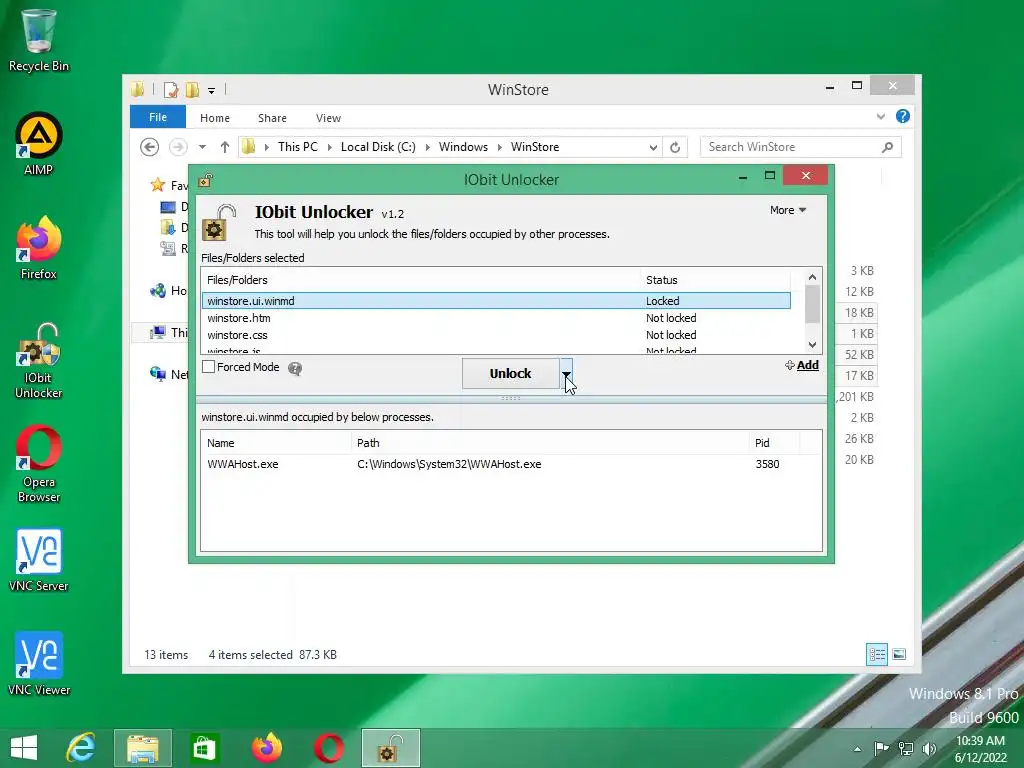
Task: Expand the More menu in IObit Unlocker
Action: click(x=788, y=210)
